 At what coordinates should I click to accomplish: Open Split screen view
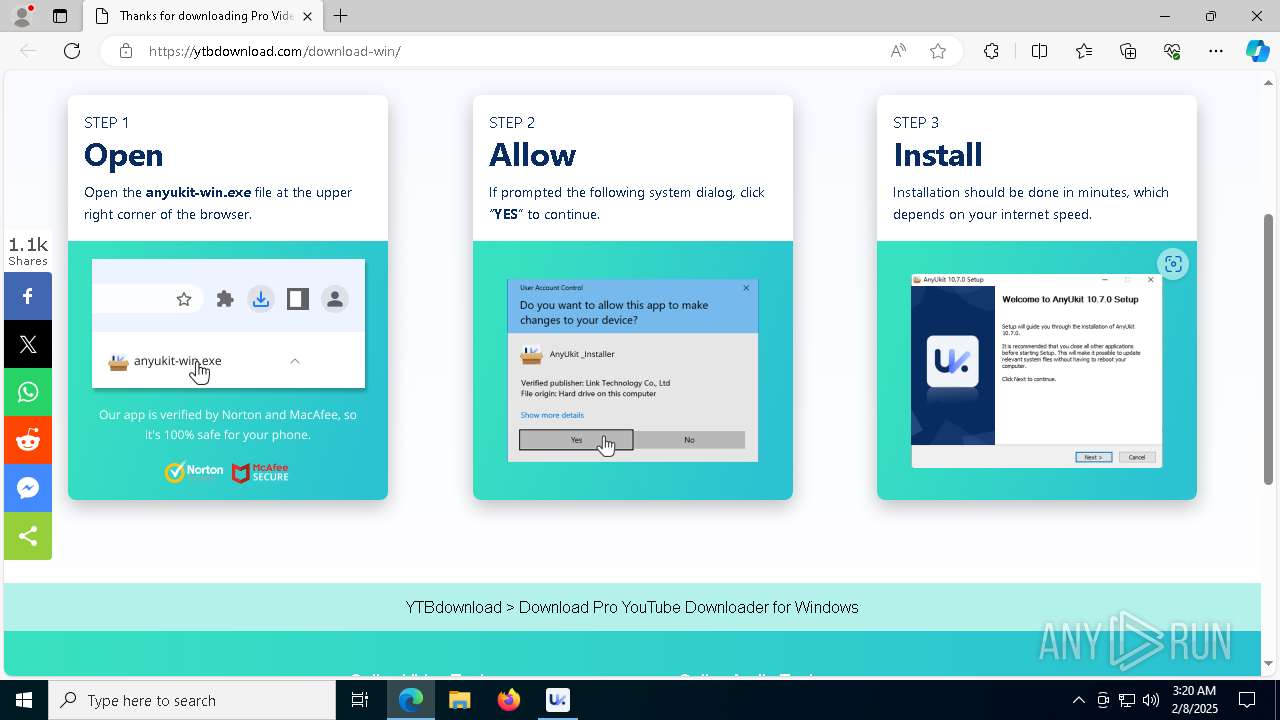(1039, 51)
